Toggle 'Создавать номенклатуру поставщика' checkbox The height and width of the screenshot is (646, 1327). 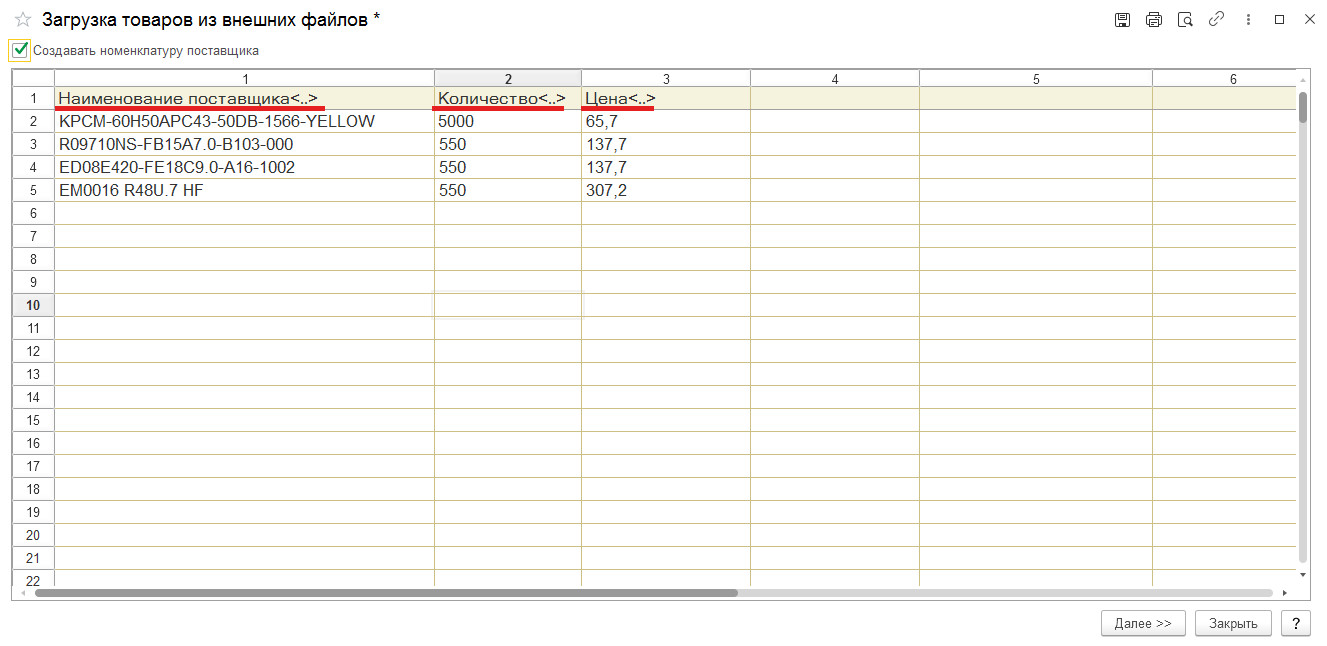click(x=20, y=50)
